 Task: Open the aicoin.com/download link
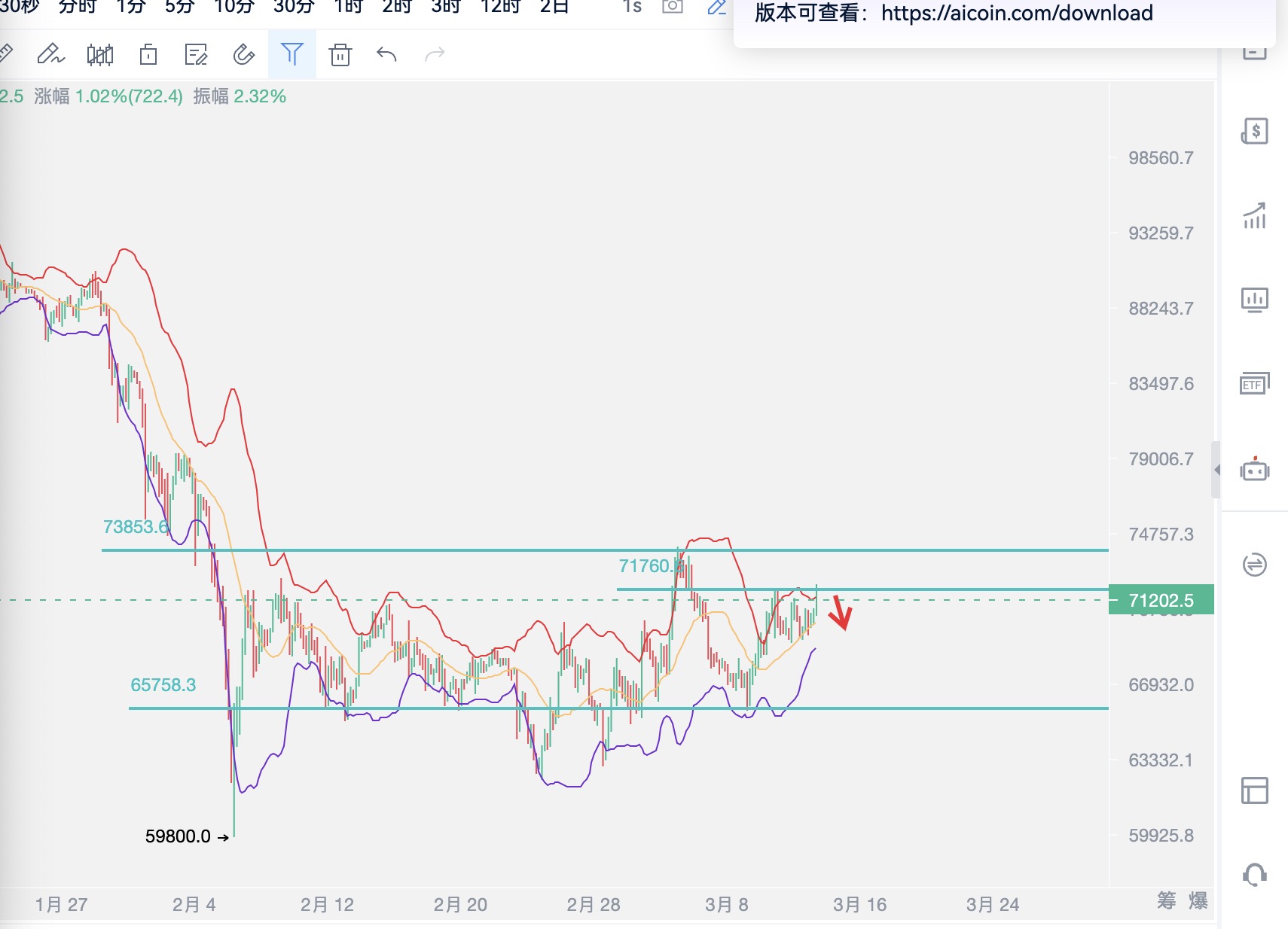click(x=1017, y=14)
